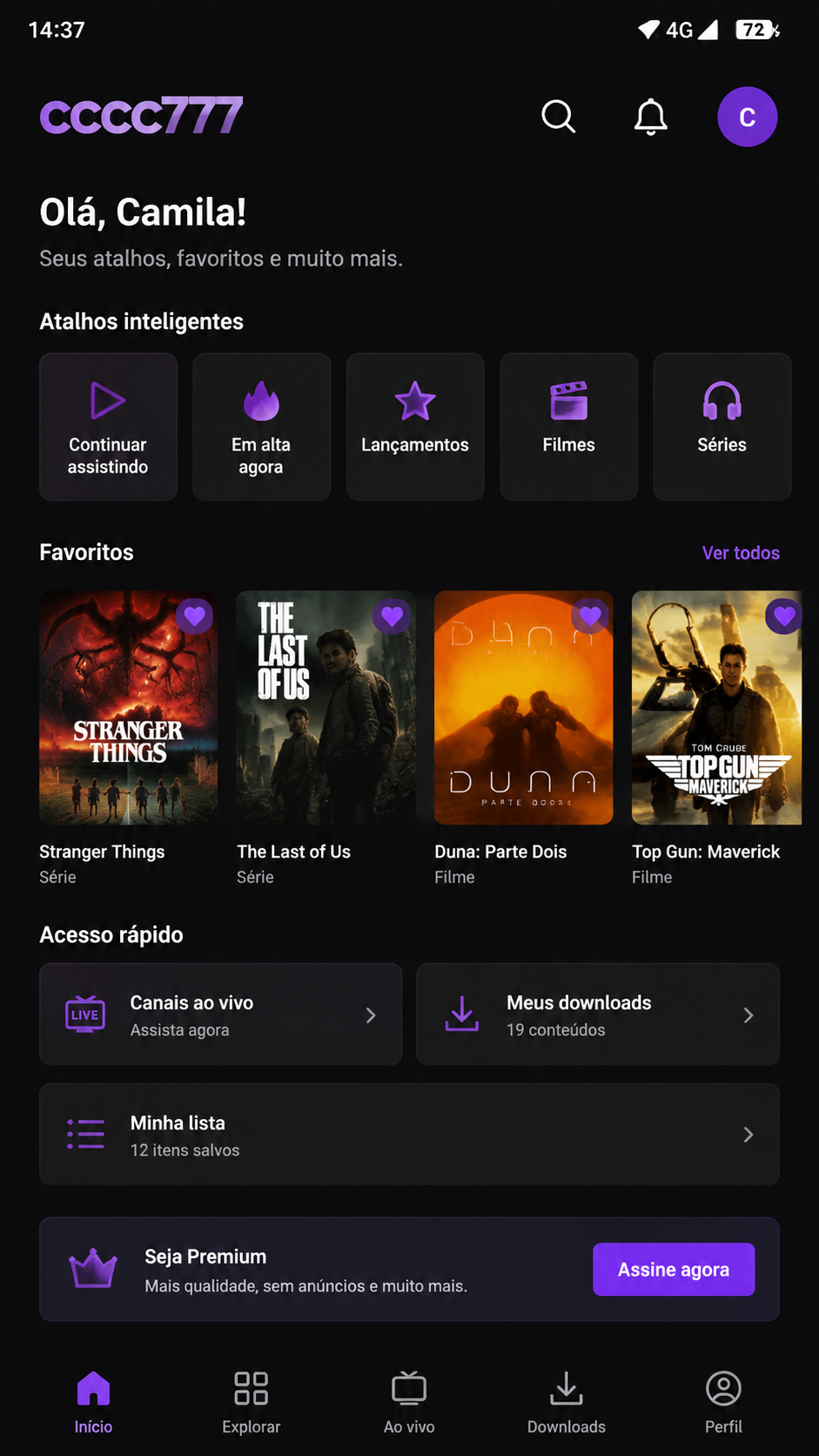This screenshot has width=819, height=1456.
Task: Open Em alta agora flame shortcut
Action: click(x=261, y=427)
